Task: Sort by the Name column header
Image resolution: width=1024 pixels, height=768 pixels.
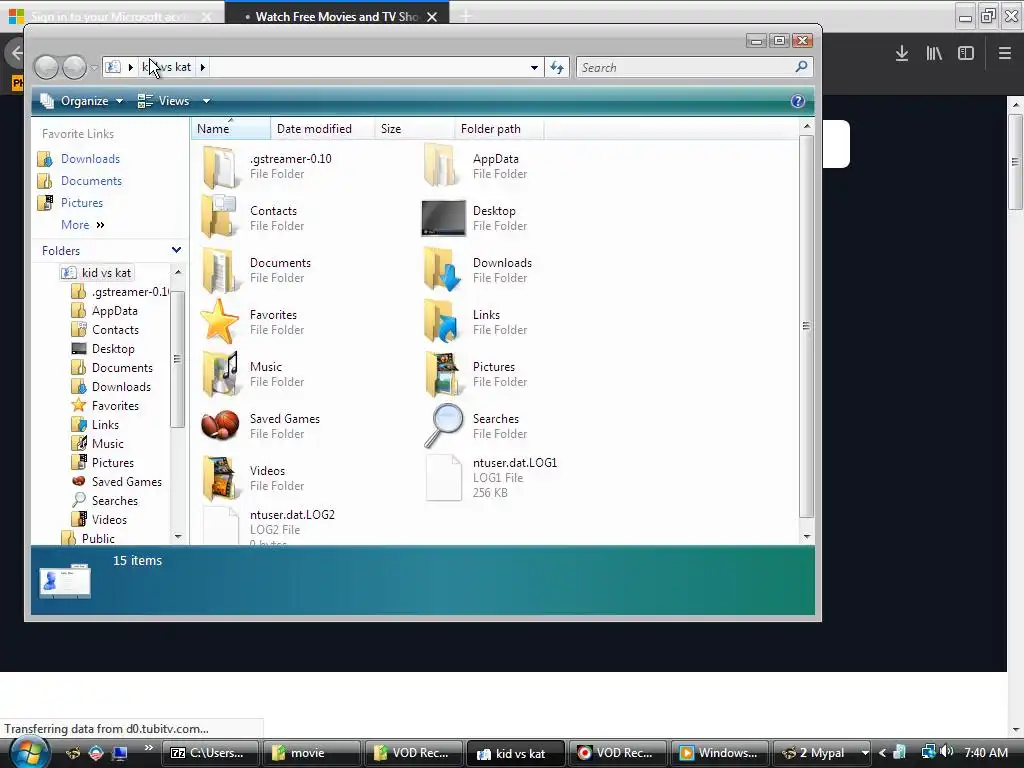Action: [x=231, y=129]
